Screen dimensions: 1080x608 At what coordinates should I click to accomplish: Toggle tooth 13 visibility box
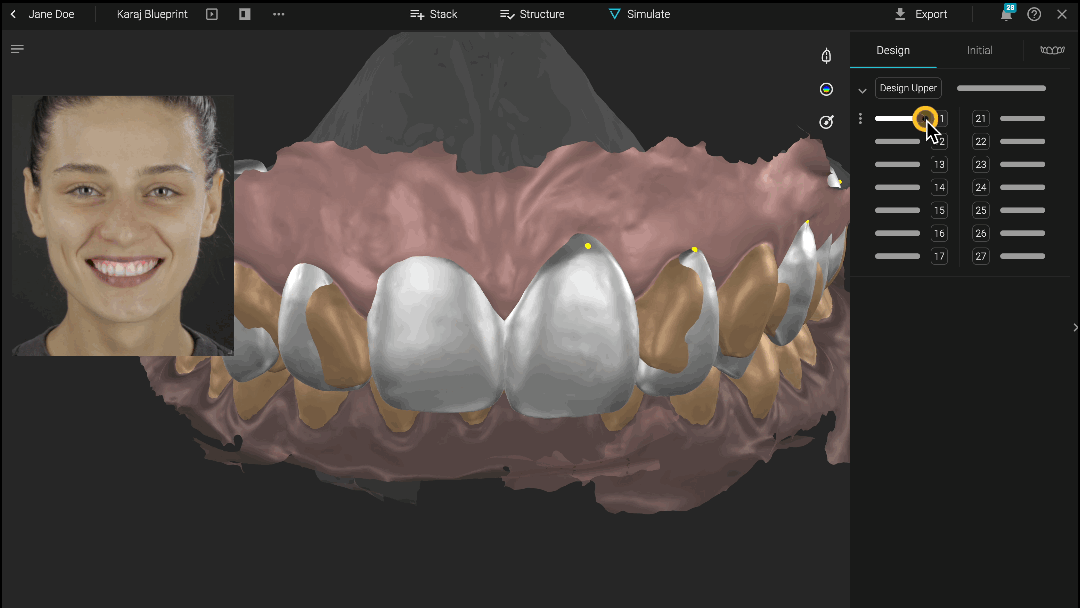tap(939, 164)
